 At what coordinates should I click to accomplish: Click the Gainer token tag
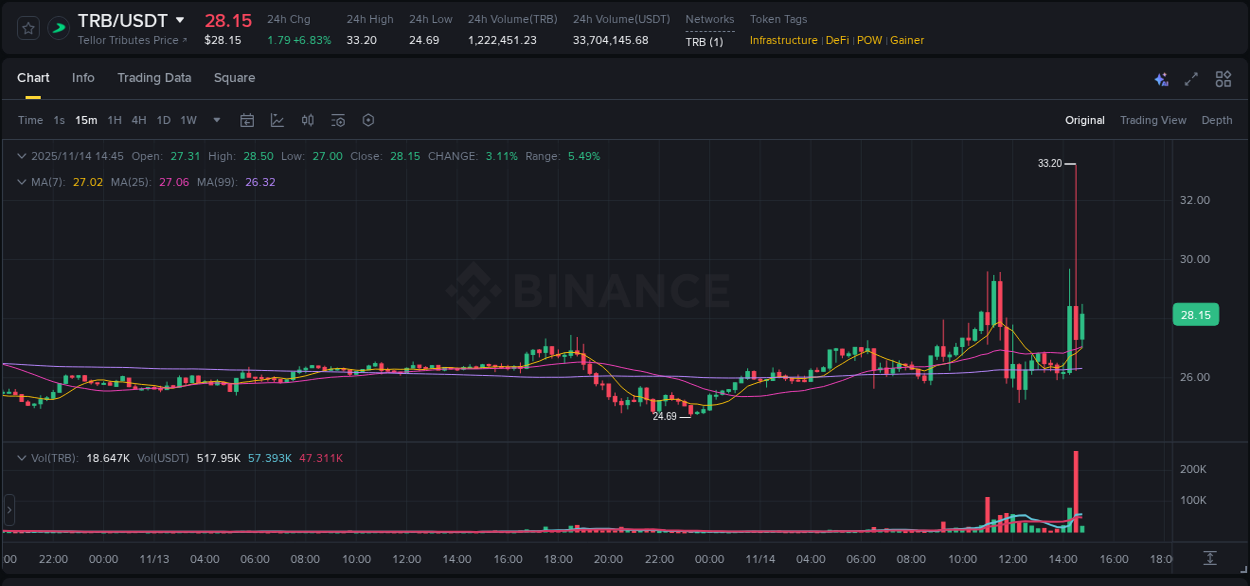[906, 40]
